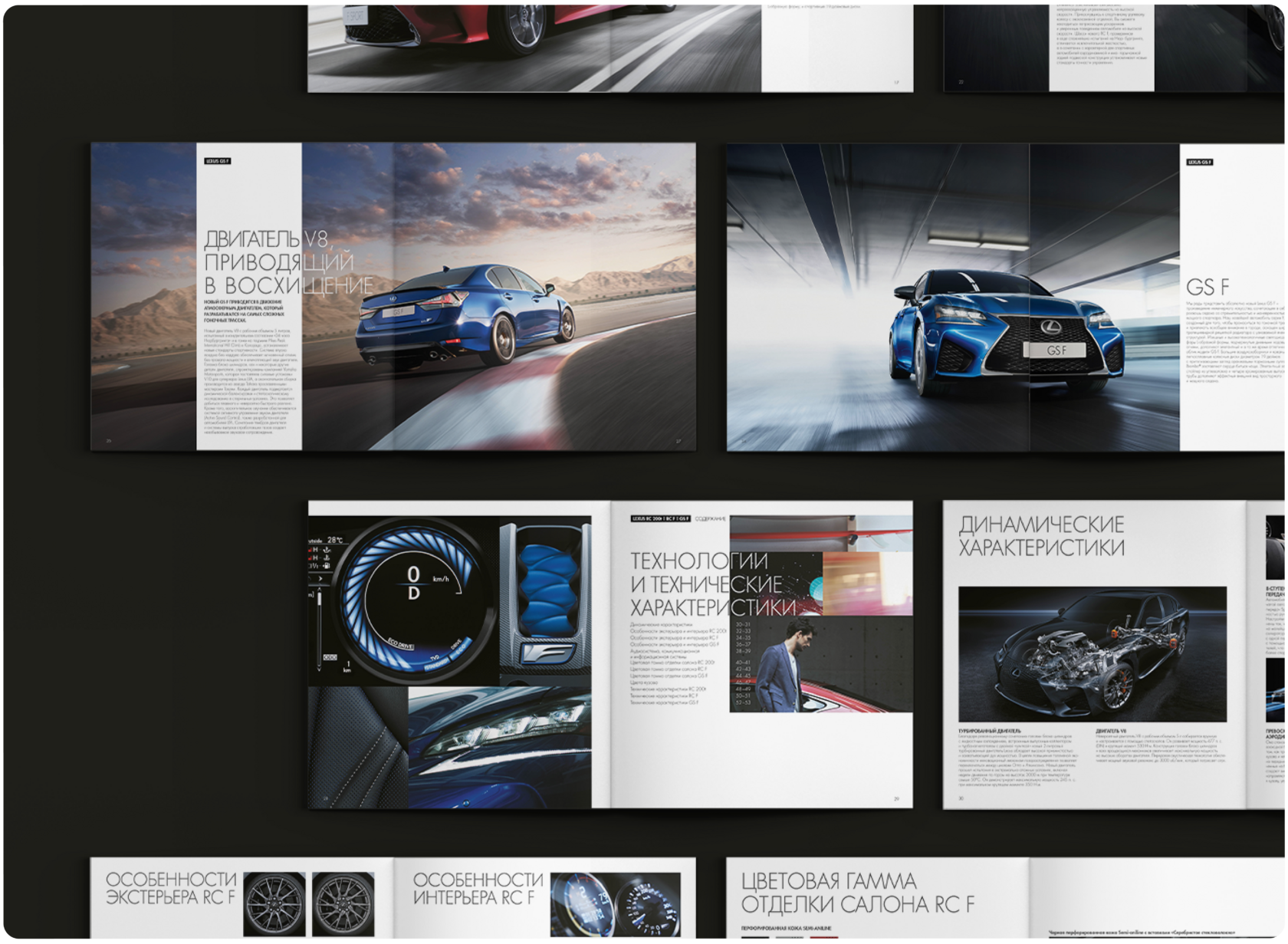
Task: Click the "ТЕХНОЛОГИИ И ТЕХНИЧЕСКИЕ ХАРАКТЕРИСТИКИ" heading
Action: coord(713,584)
